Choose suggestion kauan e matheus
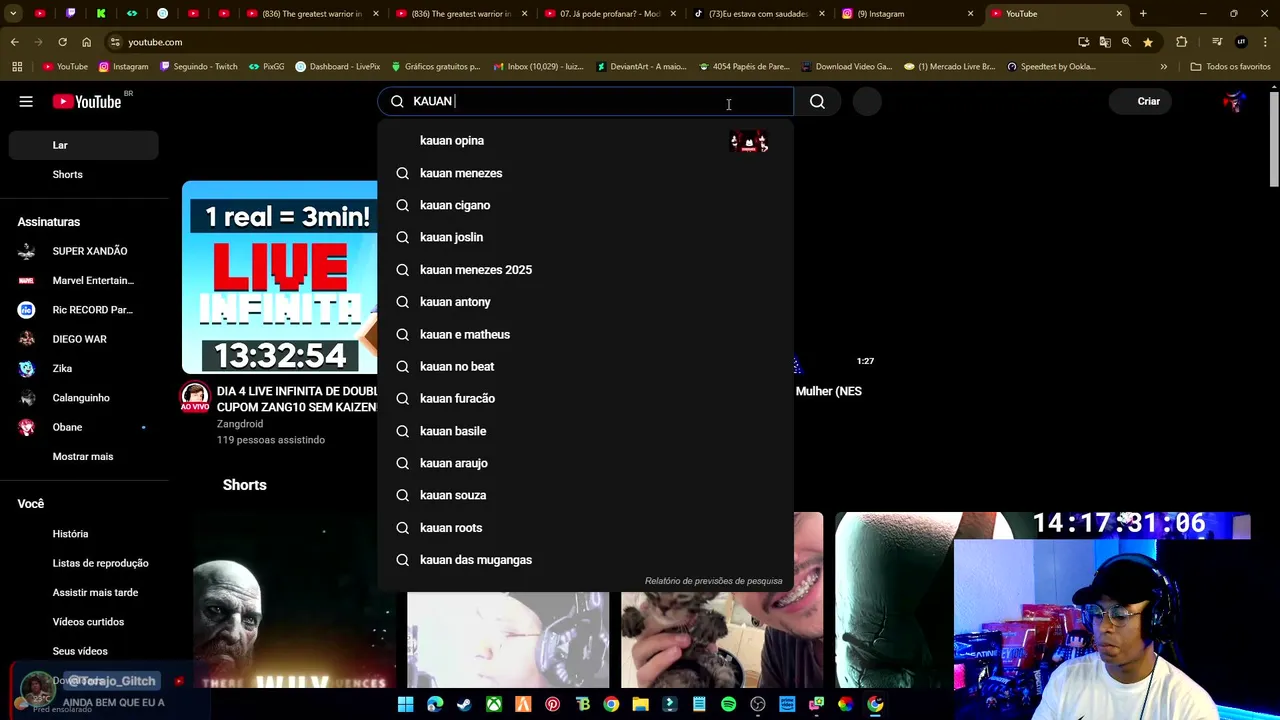The image size is (1280, 720). pyautogui.click(x=585, y=334)
